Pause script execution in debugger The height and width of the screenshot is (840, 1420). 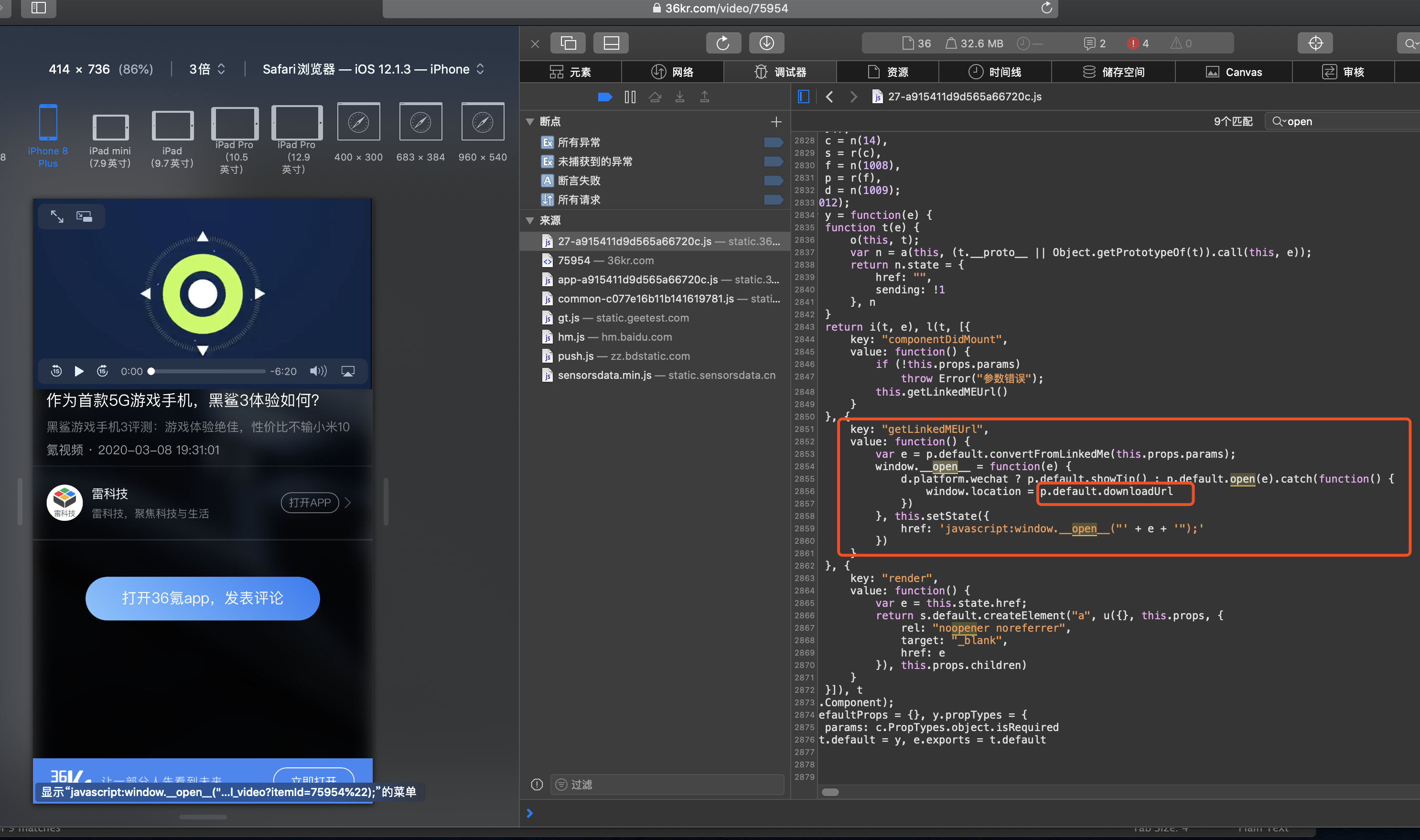[x=630, y=97]
